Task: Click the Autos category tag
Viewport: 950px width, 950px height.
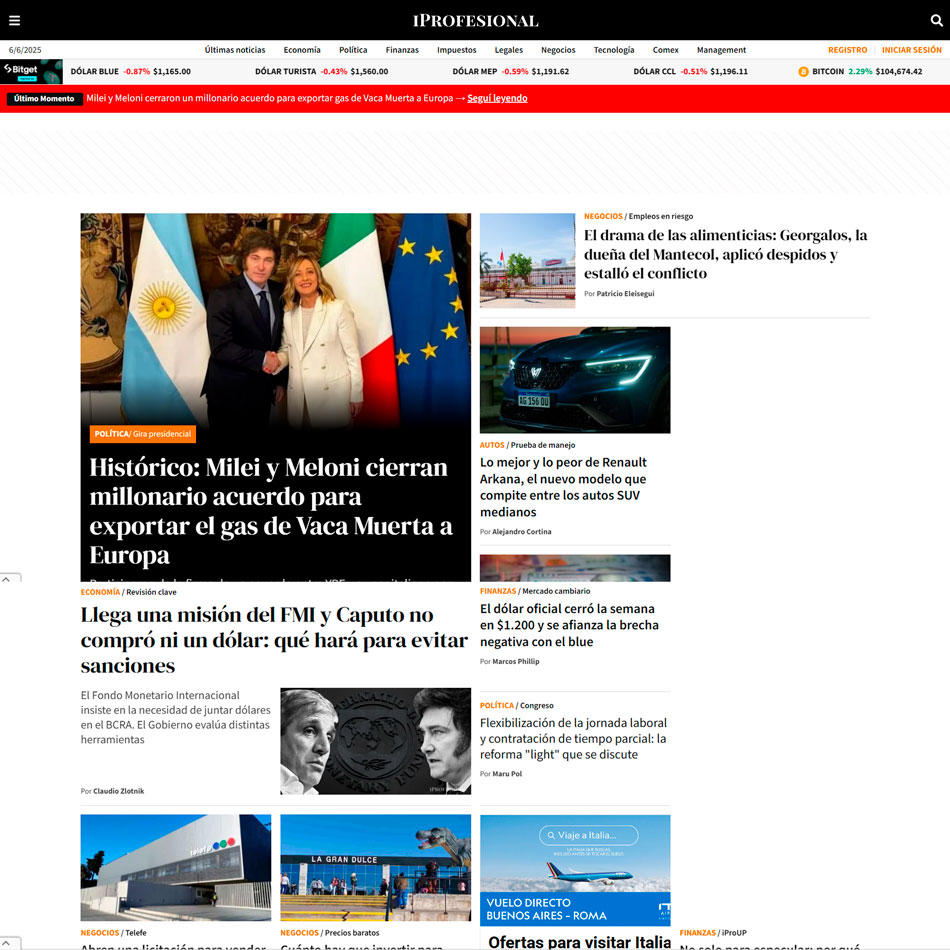Action: 492,445
